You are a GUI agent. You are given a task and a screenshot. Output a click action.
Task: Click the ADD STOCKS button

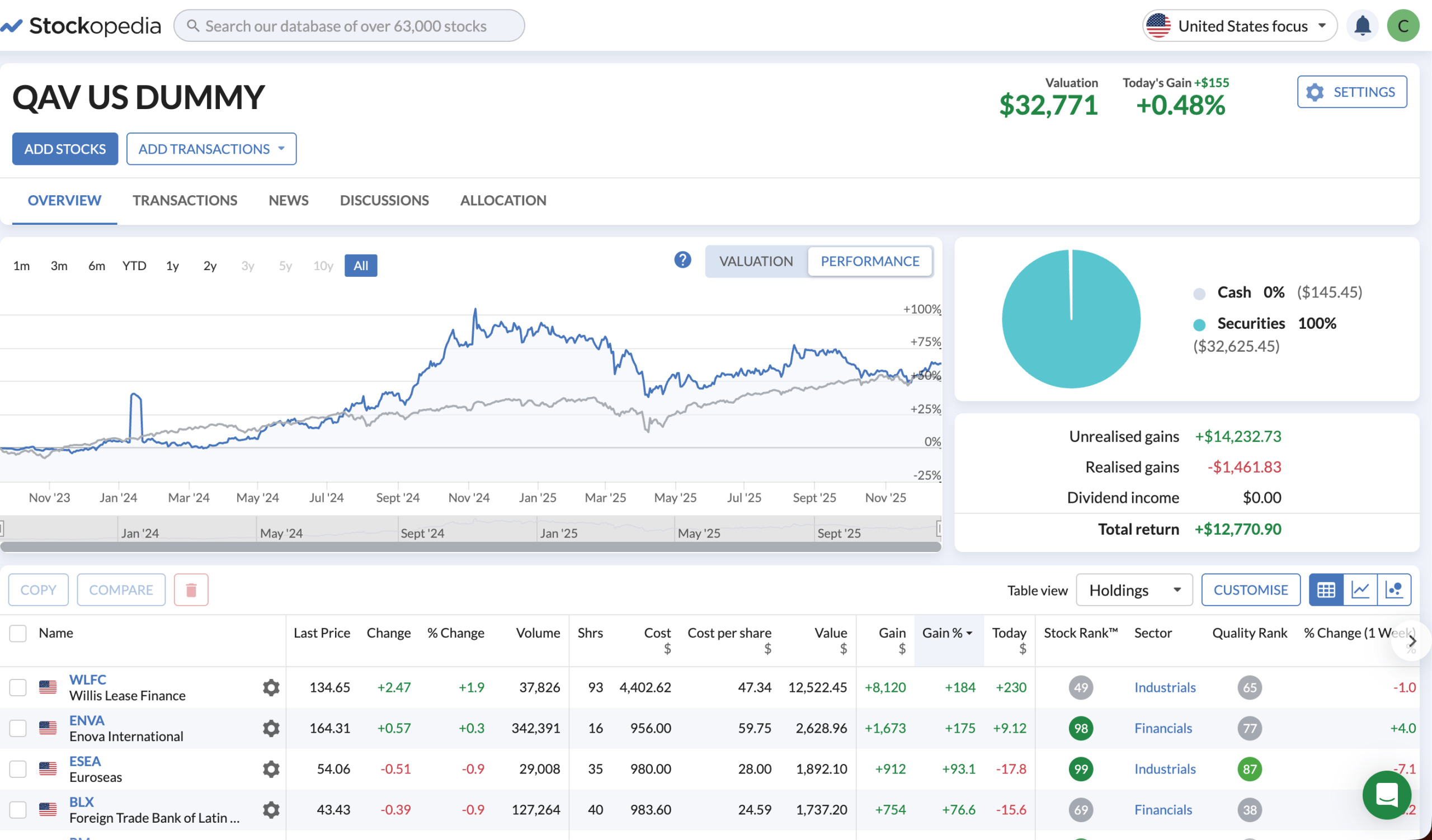click(x=65, y=148)
